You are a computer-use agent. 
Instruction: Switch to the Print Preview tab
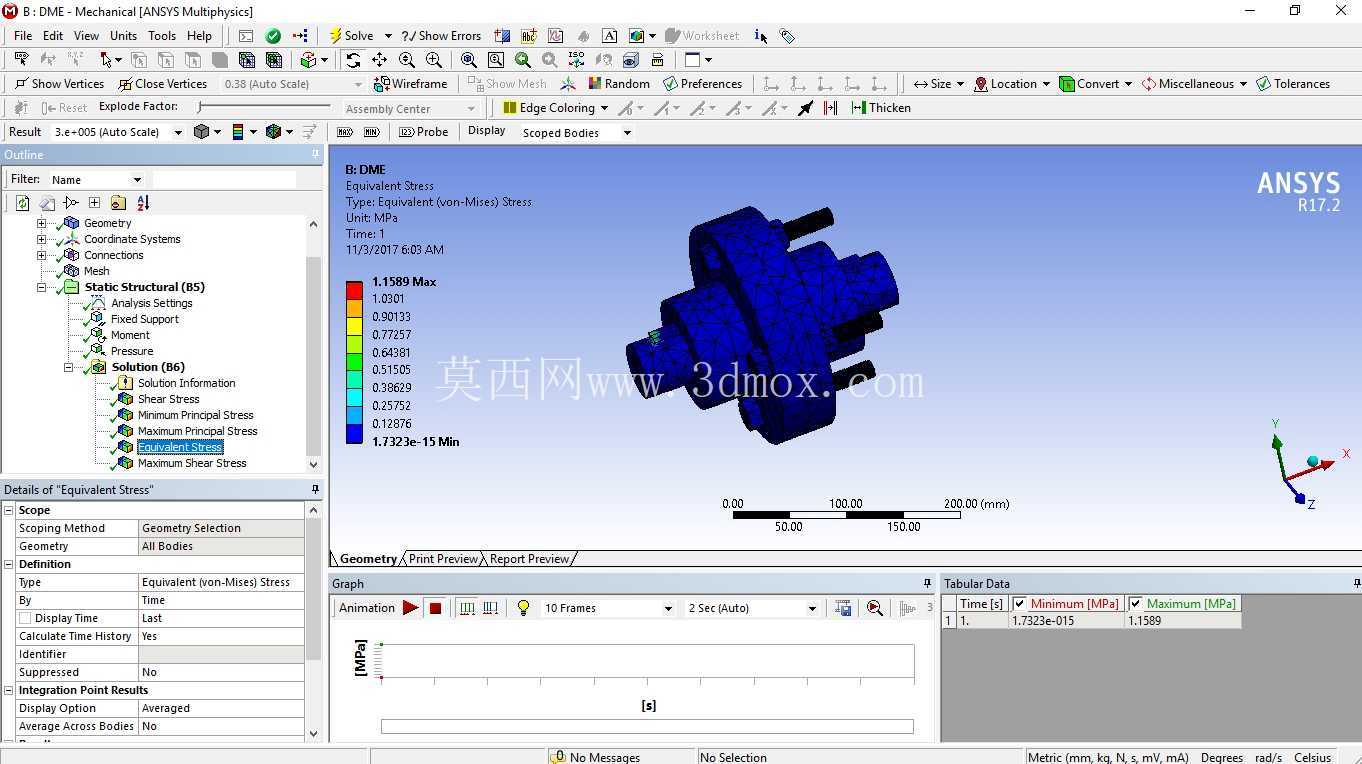click(x=443, y=559)
